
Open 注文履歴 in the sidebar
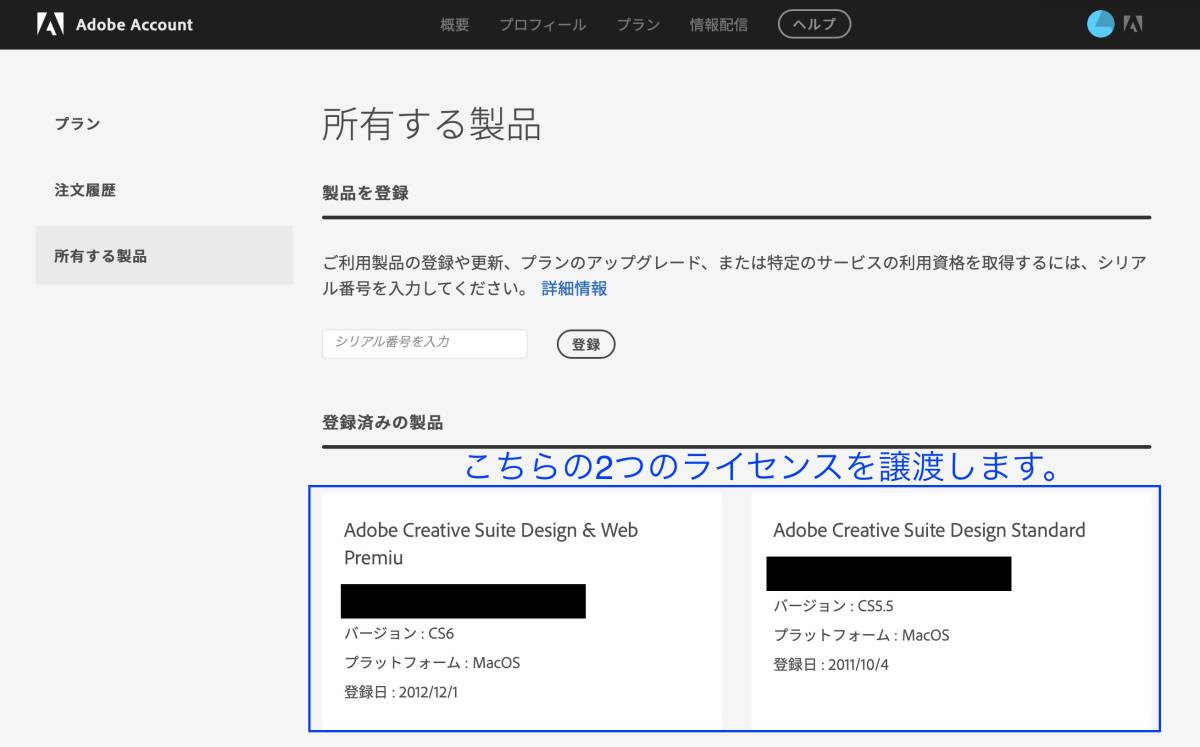point(85,190)
